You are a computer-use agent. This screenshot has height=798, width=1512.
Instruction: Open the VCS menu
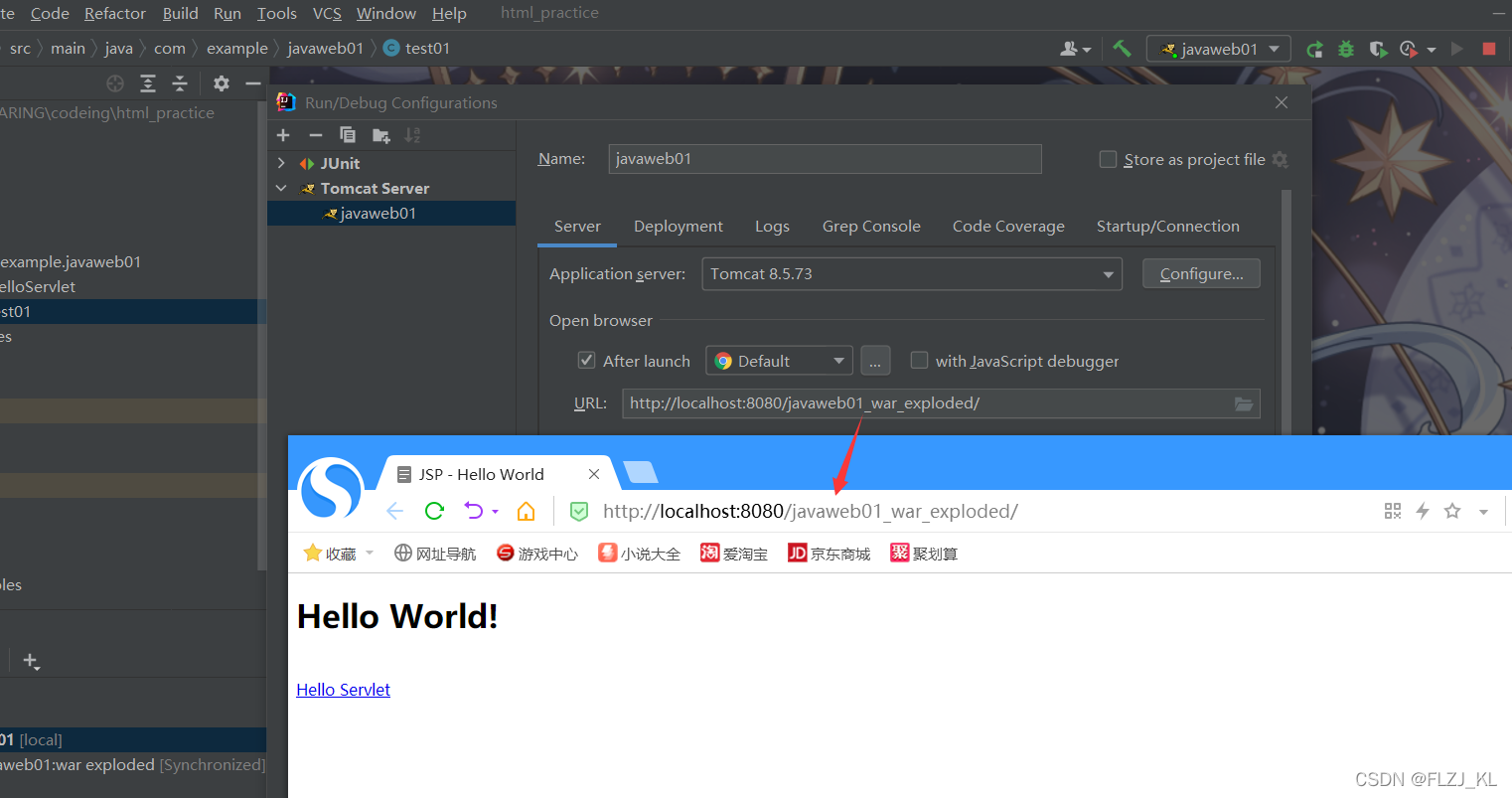327,13
